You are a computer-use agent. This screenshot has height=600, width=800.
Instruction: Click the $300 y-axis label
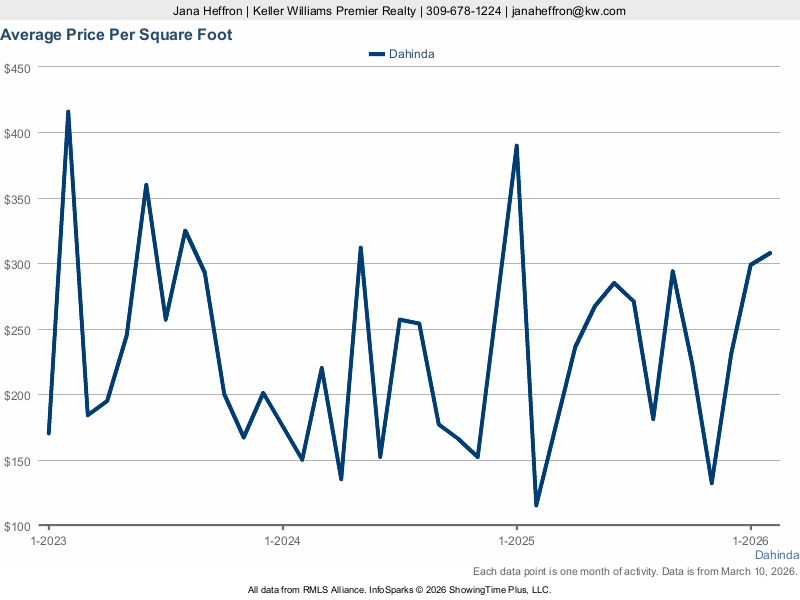click(x=18, y=264)
